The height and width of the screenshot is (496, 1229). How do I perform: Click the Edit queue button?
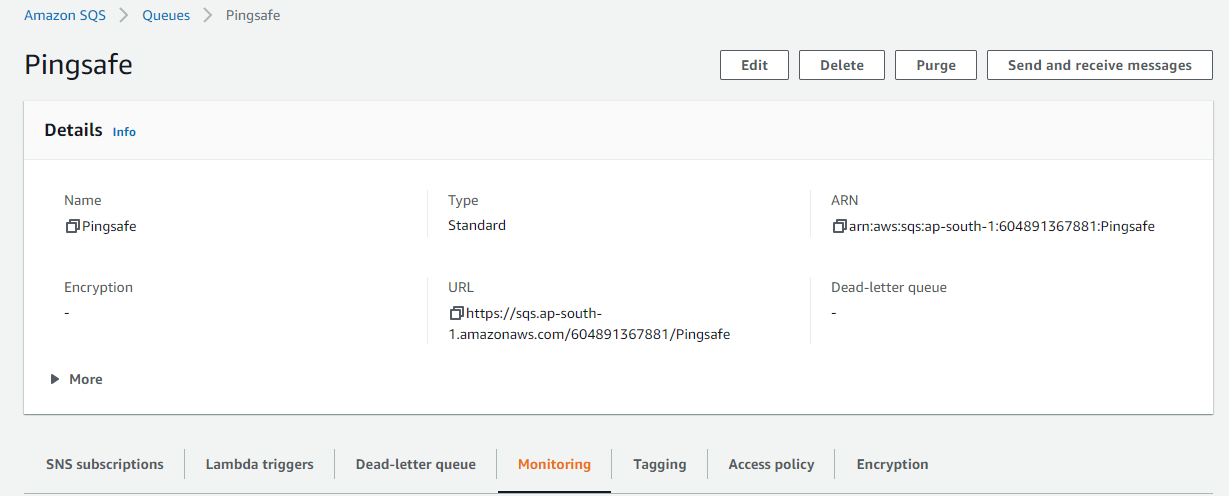tap(754, 65)
